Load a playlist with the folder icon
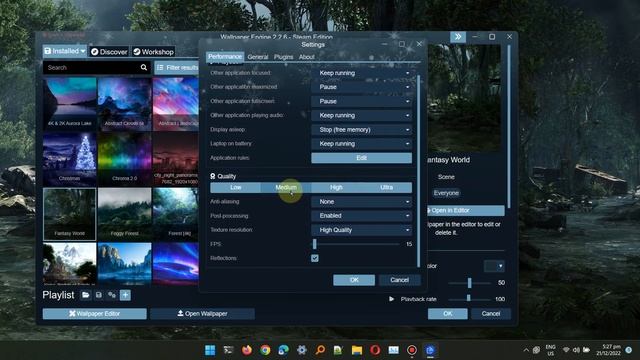The width and height of the screenshot is (640, 360). pos(85,295)
